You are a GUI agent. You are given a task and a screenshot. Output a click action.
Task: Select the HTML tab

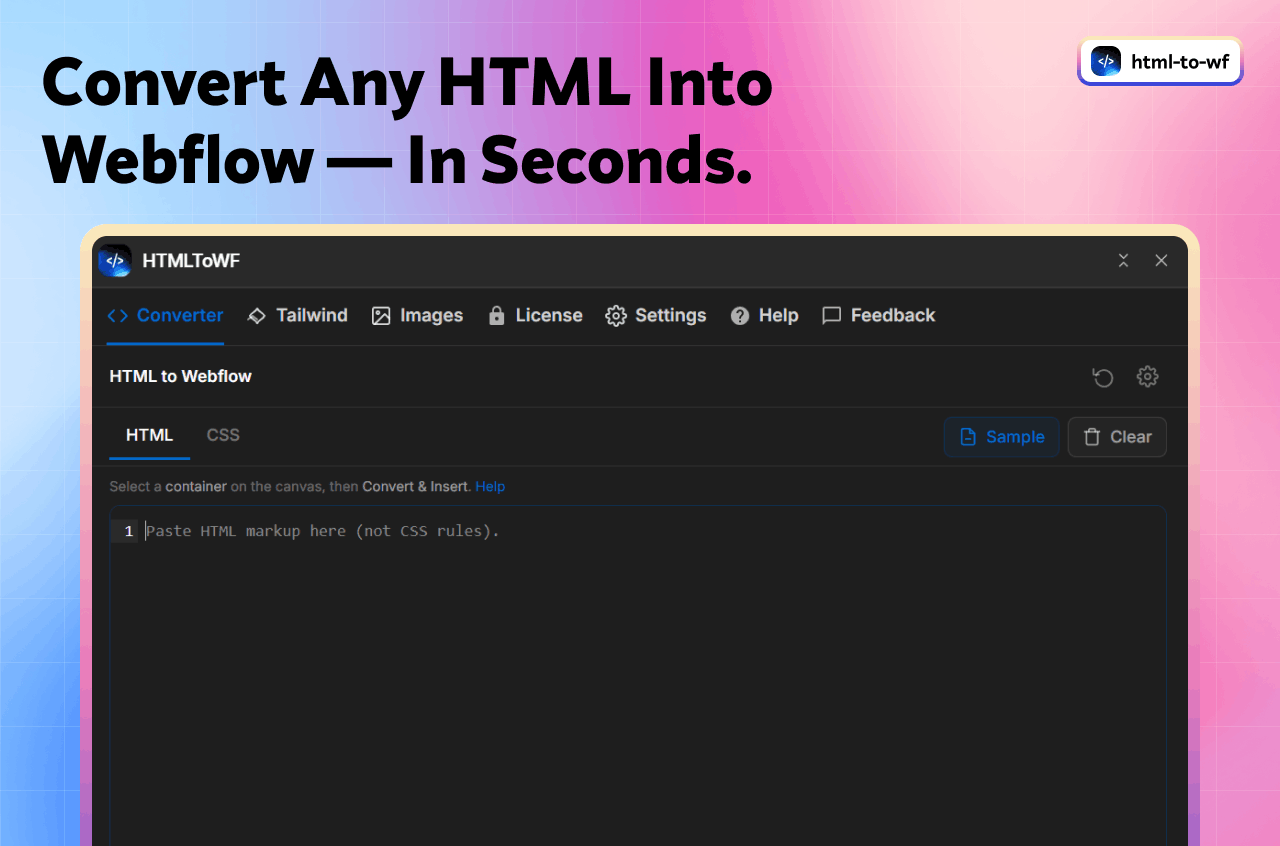[x=149, y=435]
